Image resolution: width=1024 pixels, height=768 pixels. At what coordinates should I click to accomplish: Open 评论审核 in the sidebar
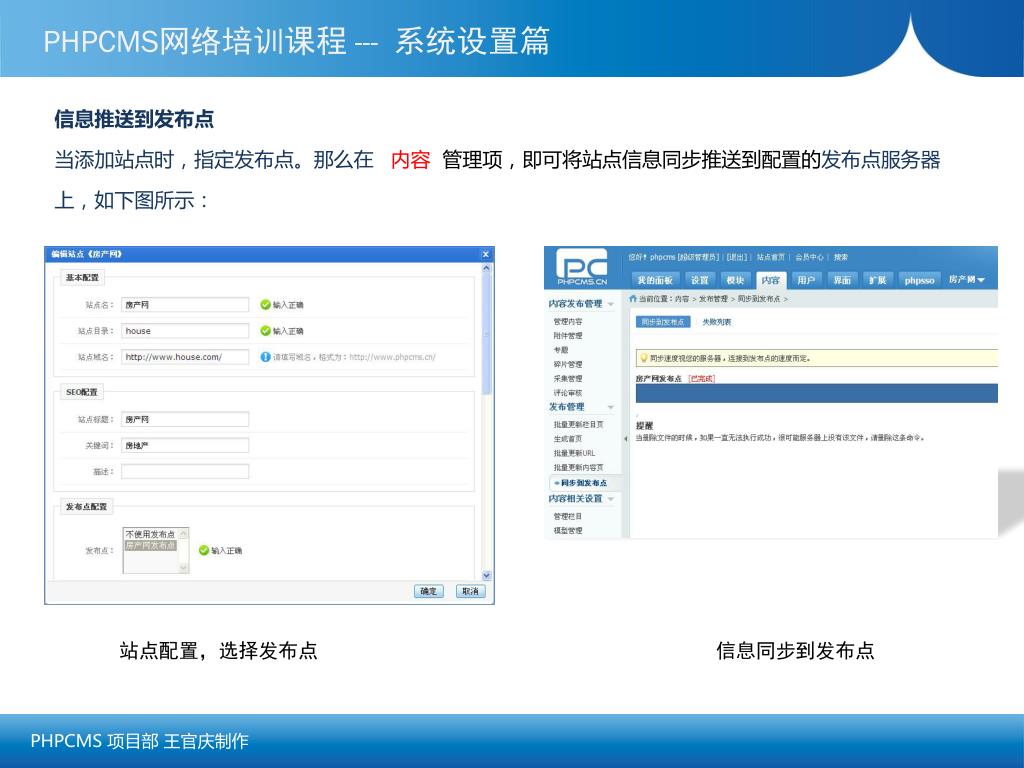[x=568, y=393]
